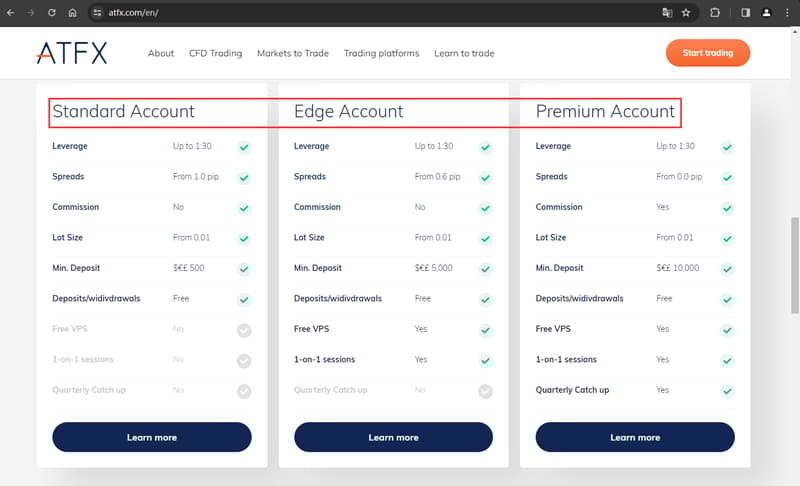800x486 pixels.
Task: Open the About navigation menu
Action: [161, 53]
